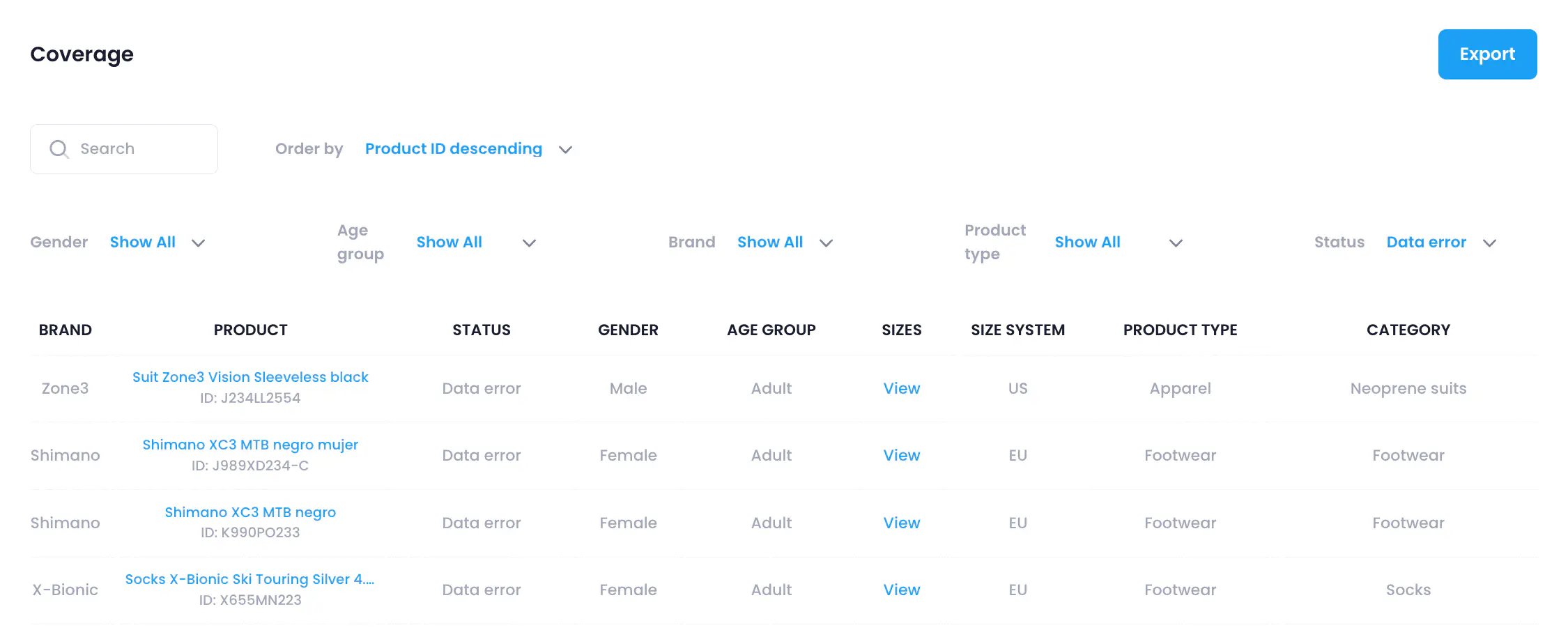Open the Shimano XC3 MTB negro product

click(x=250, y=512)
